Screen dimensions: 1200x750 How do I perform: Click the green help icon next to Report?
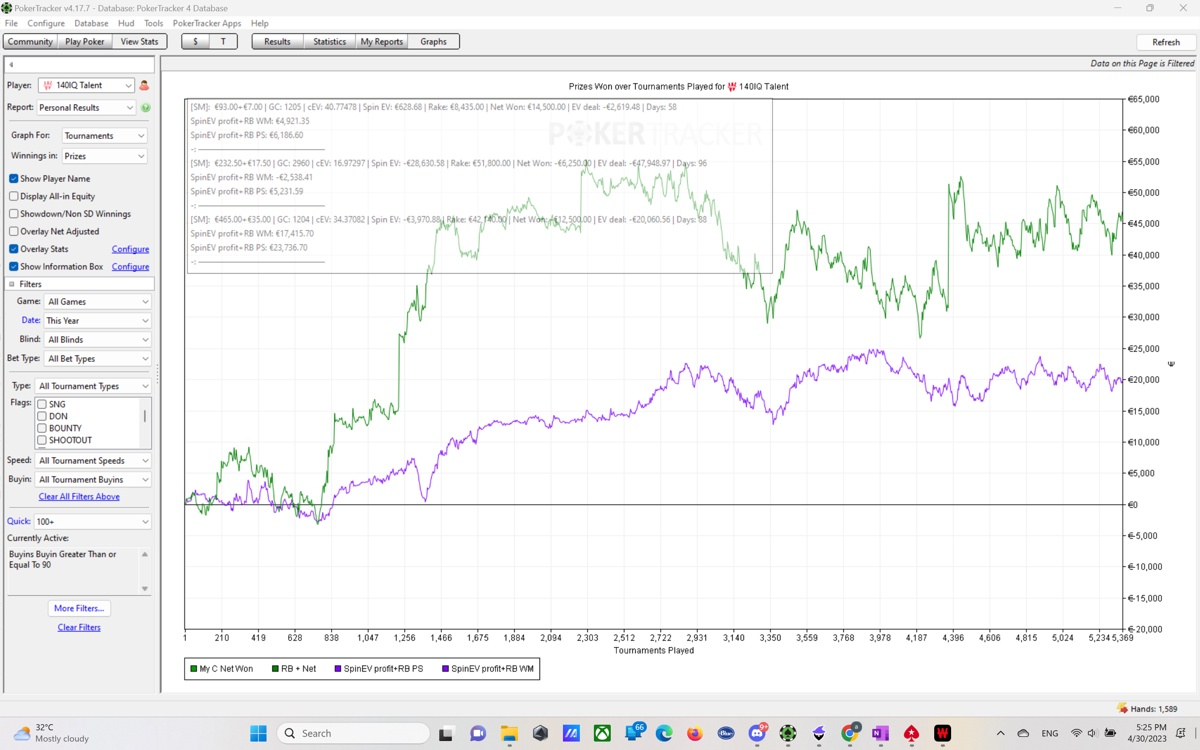(x=145, y=108)
